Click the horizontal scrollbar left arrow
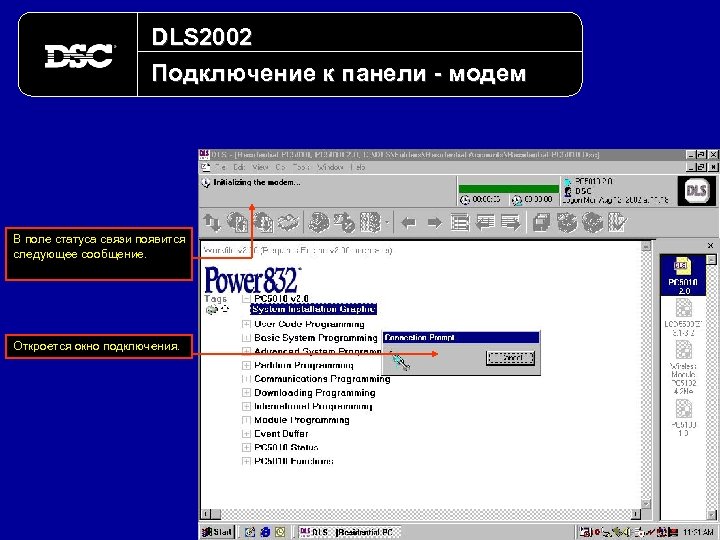The width and height of the screenshot is (720, 540). (x=206, y=514)
